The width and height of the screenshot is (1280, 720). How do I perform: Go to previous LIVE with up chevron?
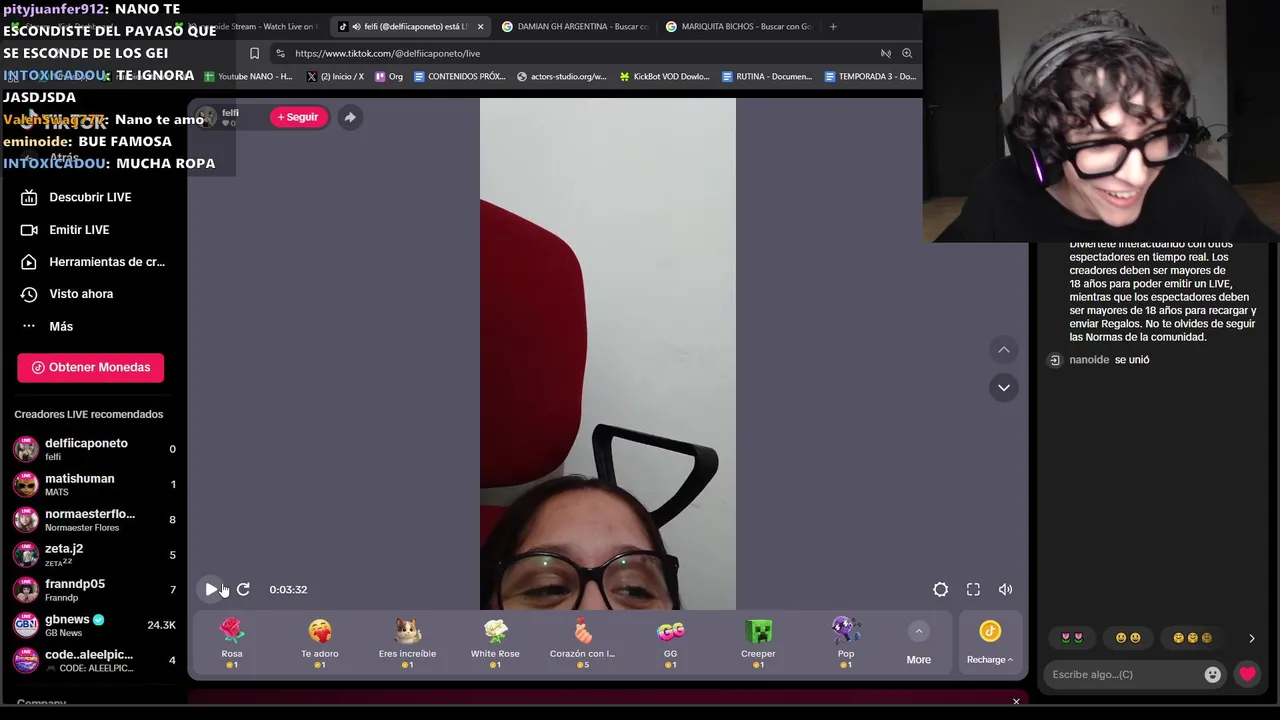coord(1003,350)
